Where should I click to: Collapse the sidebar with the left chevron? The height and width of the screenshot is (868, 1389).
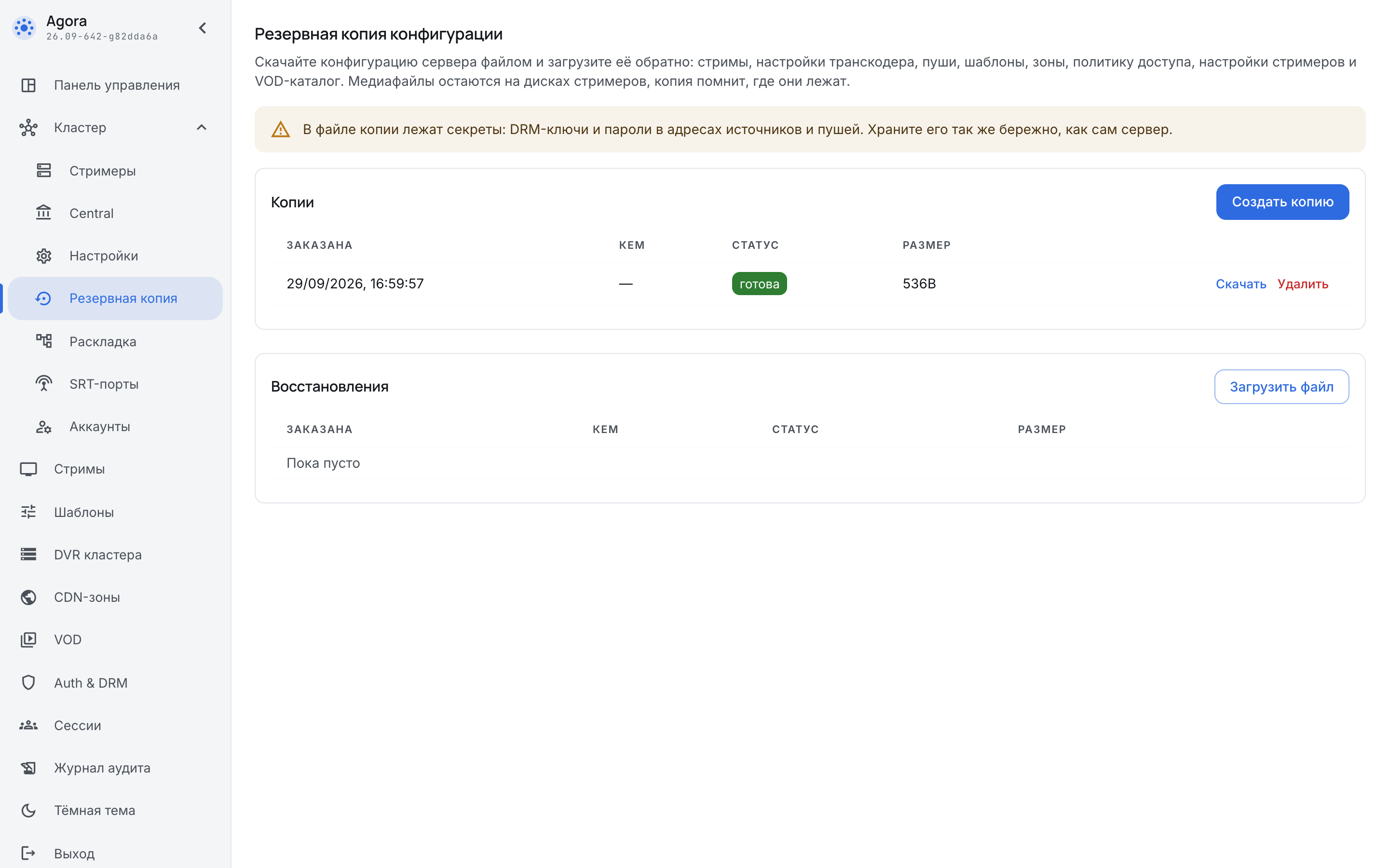203,27
